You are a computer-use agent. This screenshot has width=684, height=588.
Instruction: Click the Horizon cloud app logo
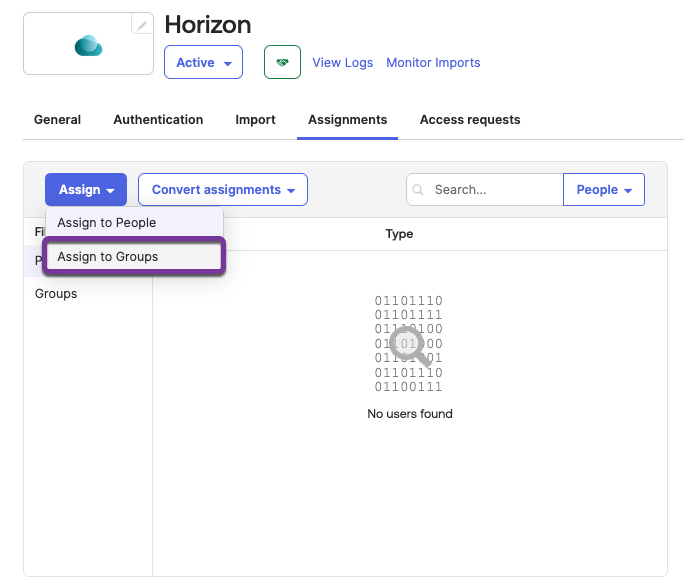[x=88, y=46]
